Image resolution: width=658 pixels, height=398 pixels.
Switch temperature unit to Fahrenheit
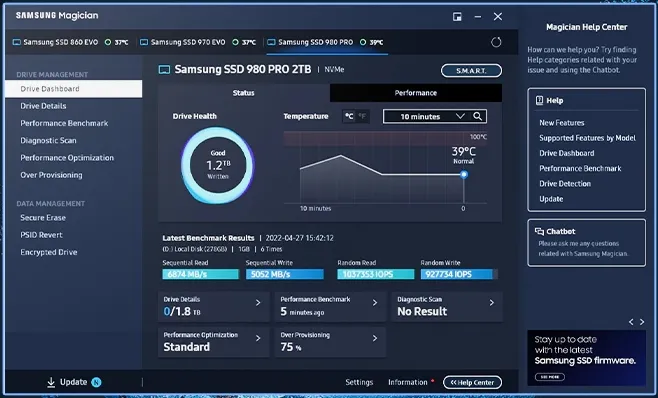tap(362, 116)
